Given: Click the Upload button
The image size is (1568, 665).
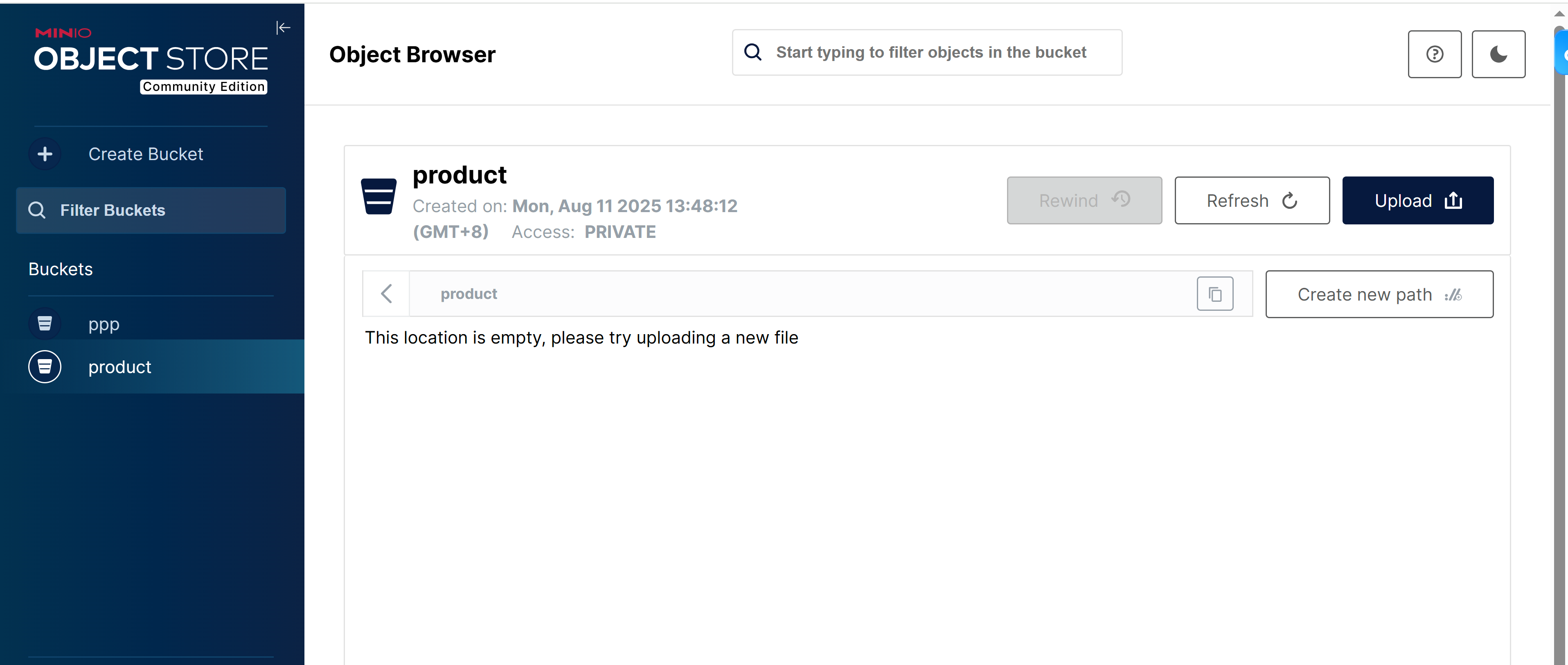Looking at the screenshot, I should tap(1417, 200).
